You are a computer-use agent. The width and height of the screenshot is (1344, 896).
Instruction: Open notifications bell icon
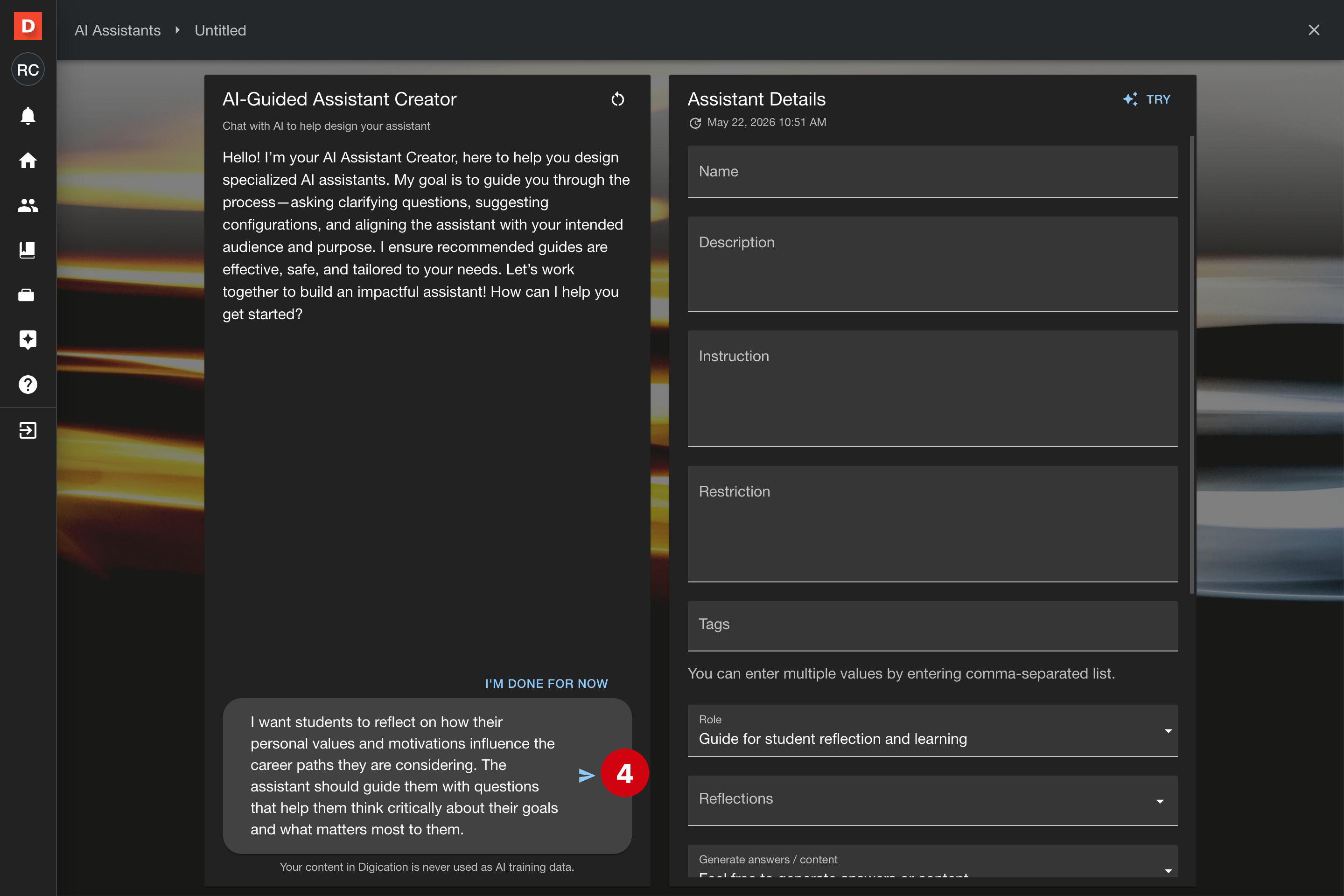(x=28, y=116)
